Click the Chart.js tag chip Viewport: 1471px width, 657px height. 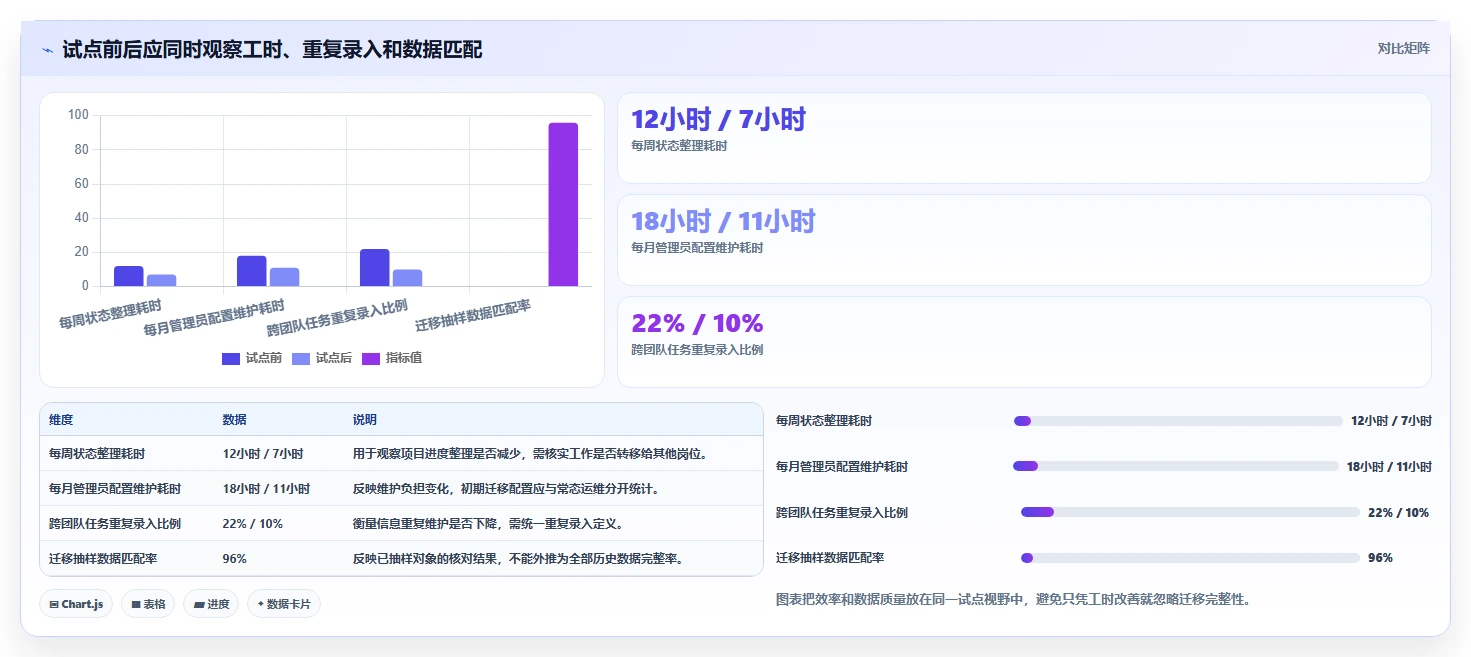tap(76, 604)
